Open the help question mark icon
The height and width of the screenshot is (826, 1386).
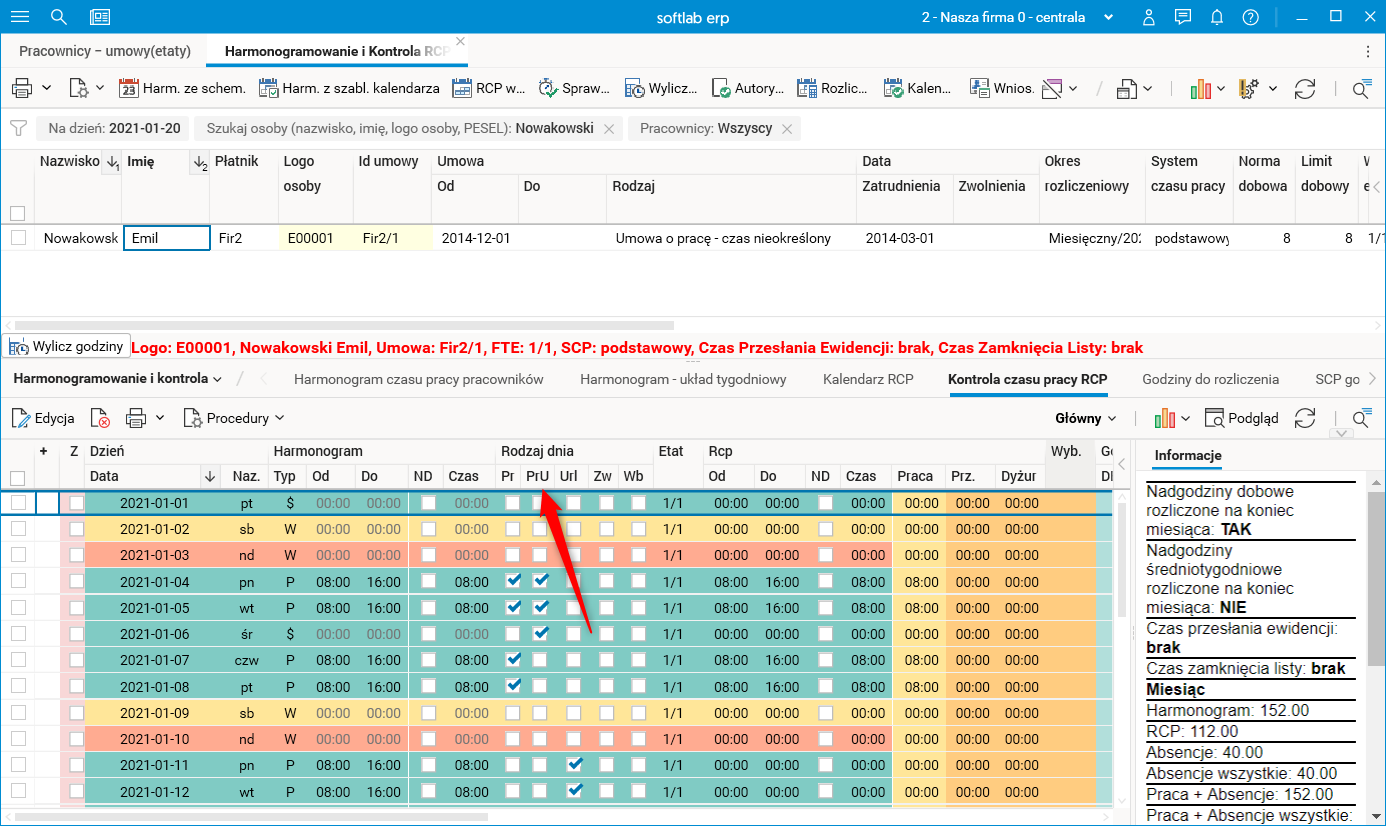point(1250,17)
